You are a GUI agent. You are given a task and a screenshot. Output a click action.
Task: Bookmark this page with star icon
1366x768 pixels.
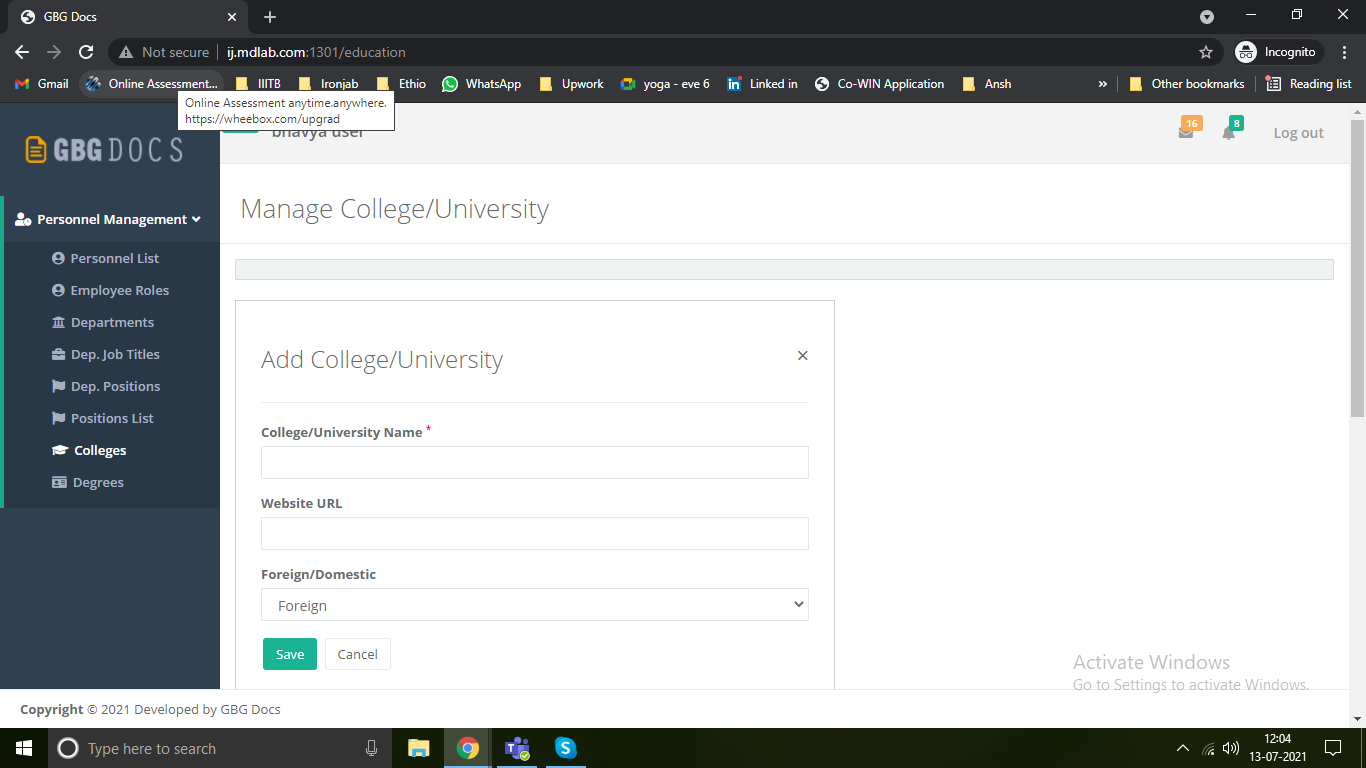1206,52
